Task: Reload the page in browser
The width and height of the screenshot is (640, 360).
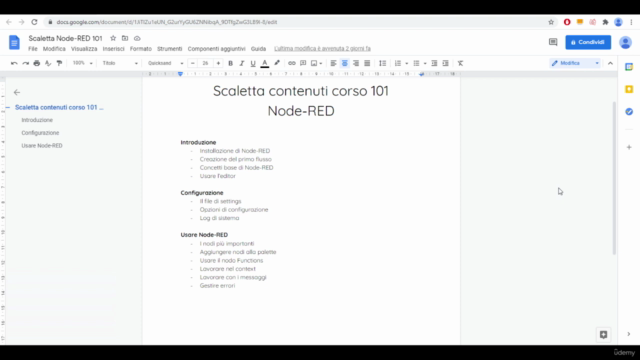Action: click(x=34, y=22)
